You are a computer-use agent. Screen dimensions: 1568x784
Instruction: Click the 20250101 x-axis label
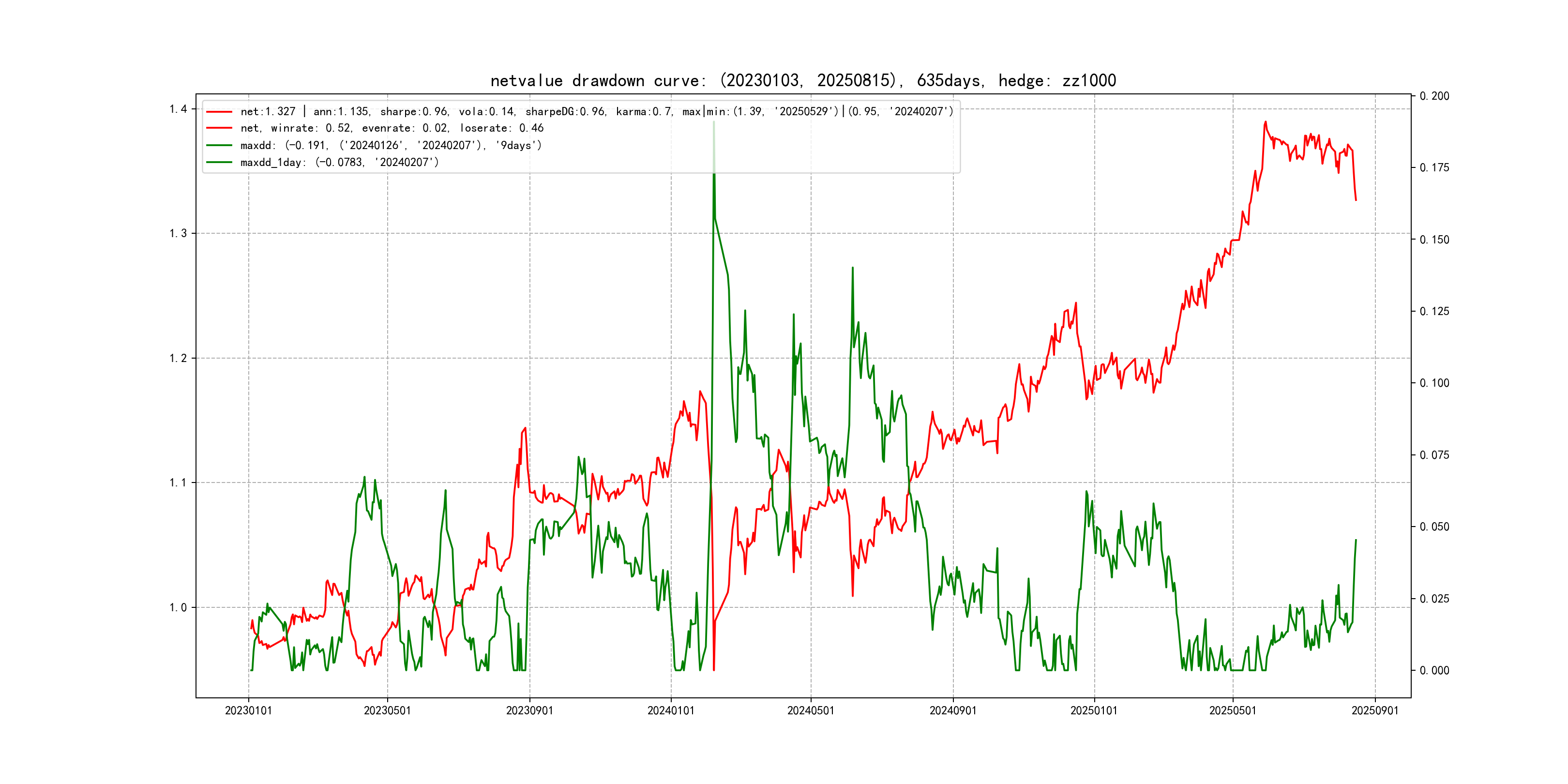(x=1094, y=711)
